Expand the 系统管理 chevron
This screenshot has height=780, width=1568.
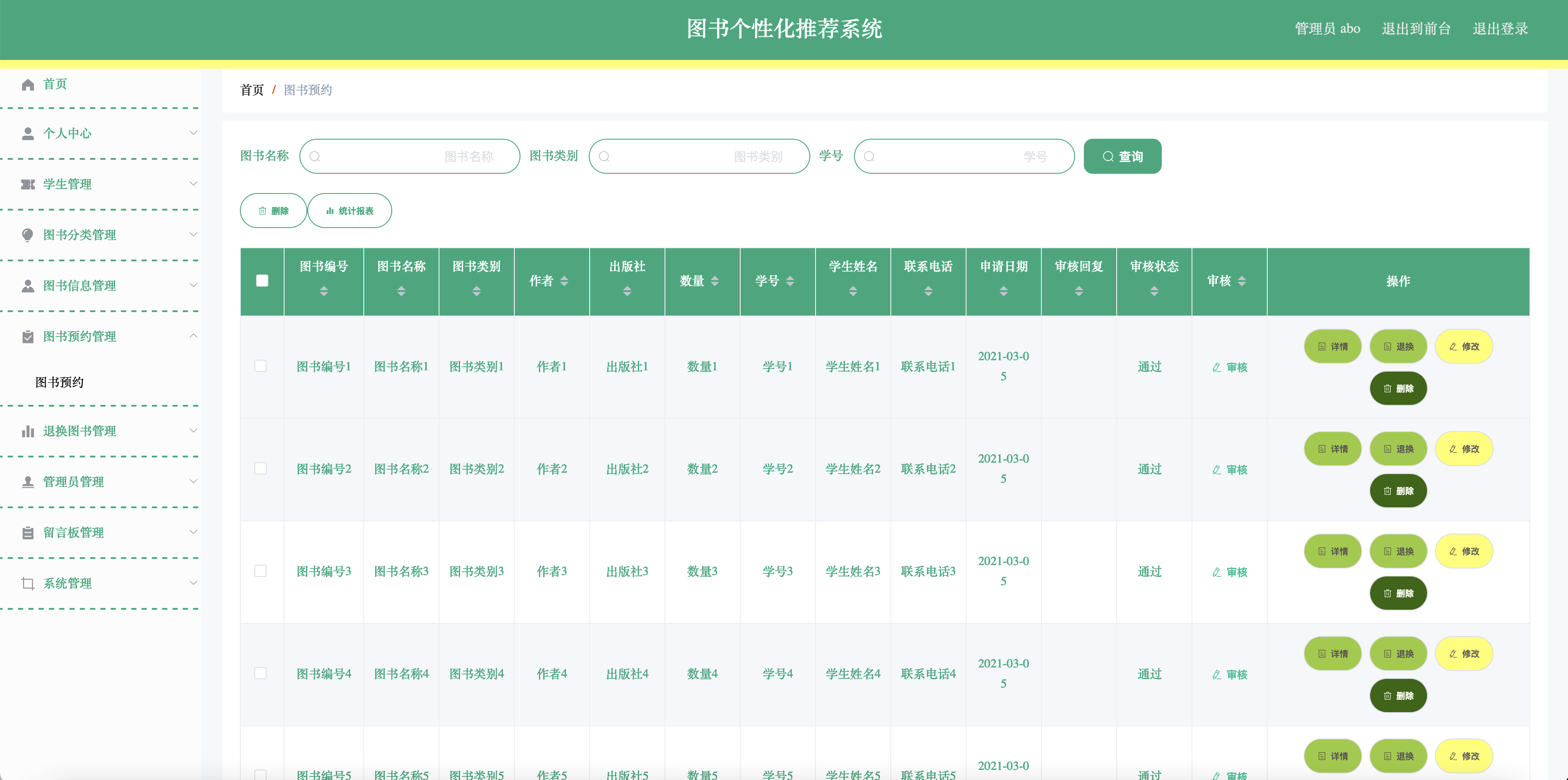pos(193,583)
